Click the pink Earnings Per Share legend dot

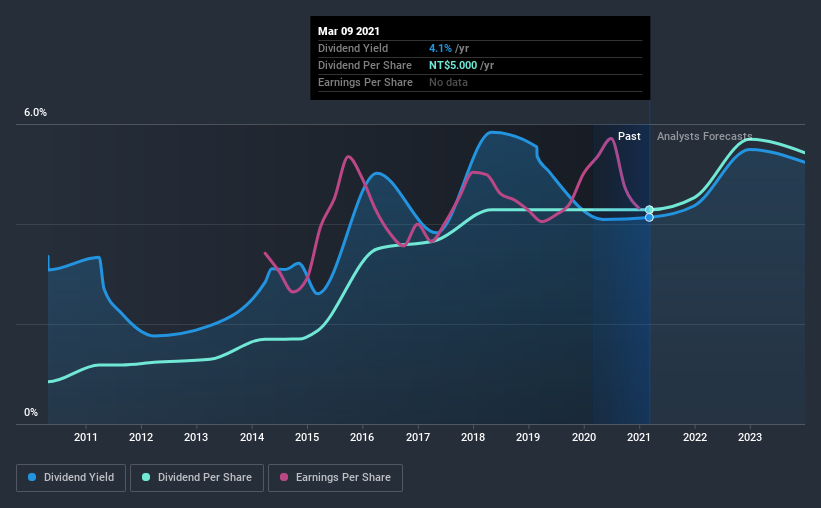click(x=284, y=477)
